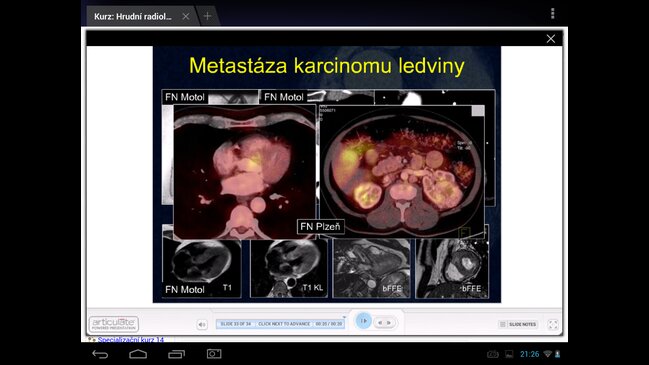This screenshot has height=365, width=649.
Task: Select the Kurz: Hrudní radiol tab
Action: coord(132,17)
